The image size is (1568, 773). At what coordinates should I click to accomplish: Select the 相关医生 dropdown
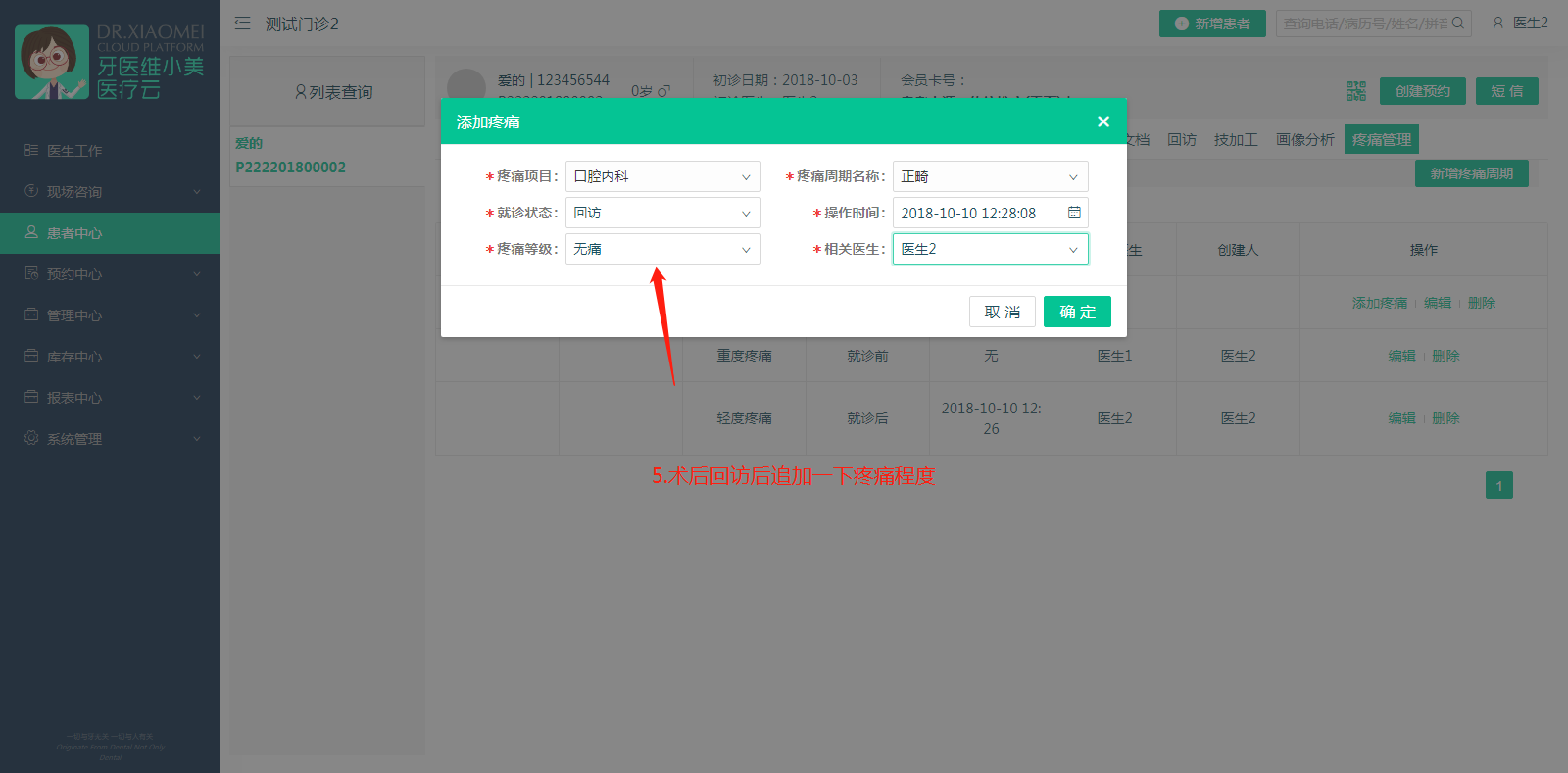(x=990, y=249)
